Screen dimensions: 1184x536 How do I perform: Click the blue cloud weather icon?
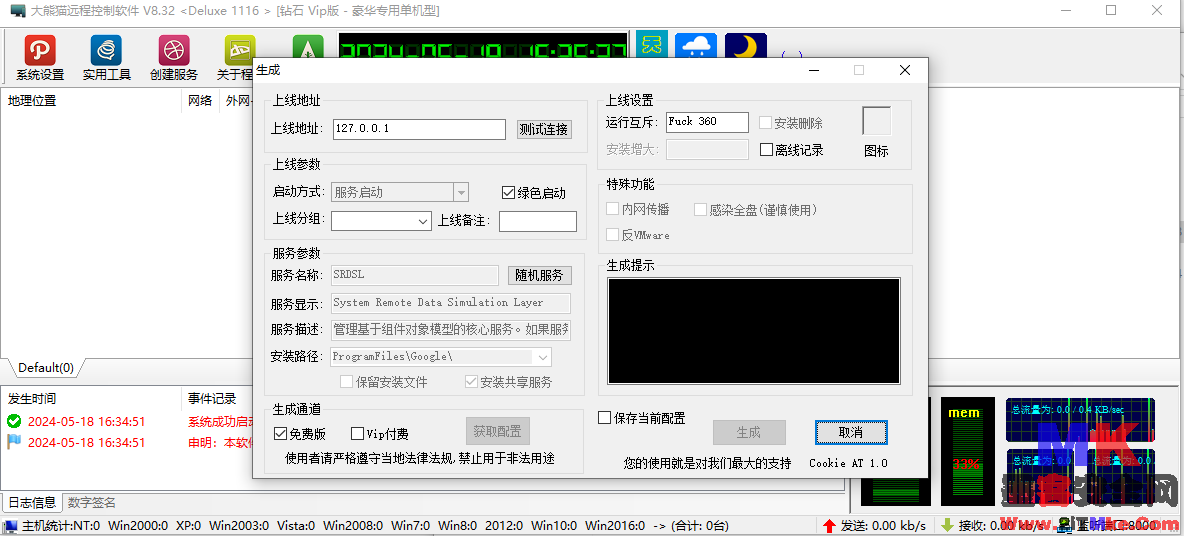[695, 50]
